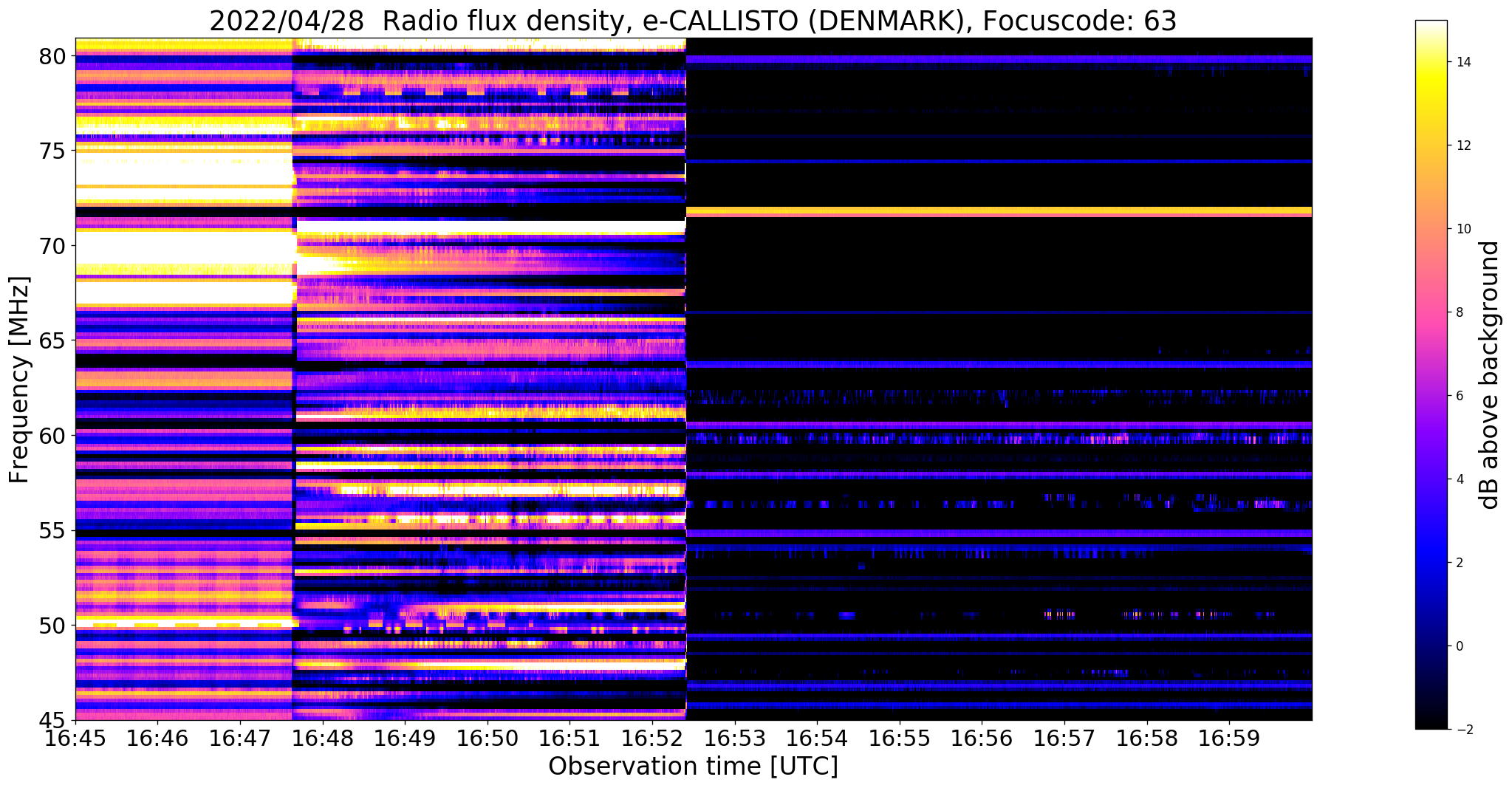
Task: Click the 50 frequency tick label
Action: [x=52, y=626]
